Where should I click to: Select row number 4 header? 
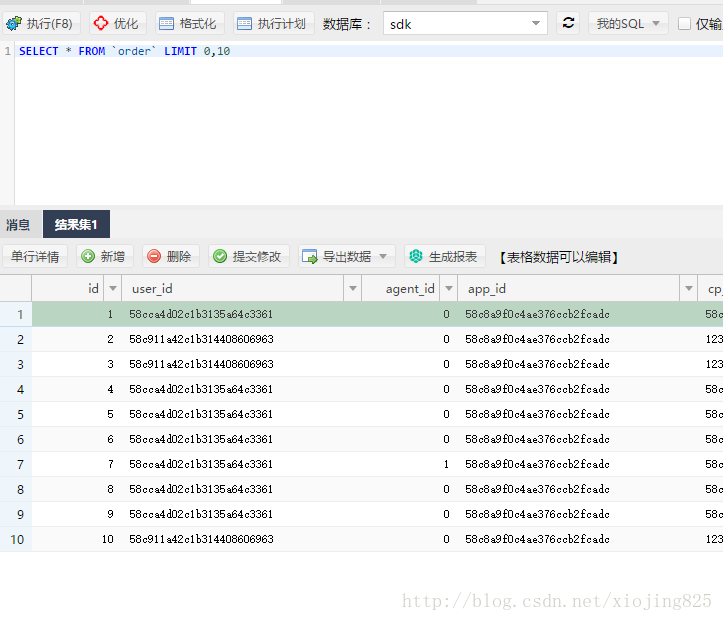coord(16,390)
